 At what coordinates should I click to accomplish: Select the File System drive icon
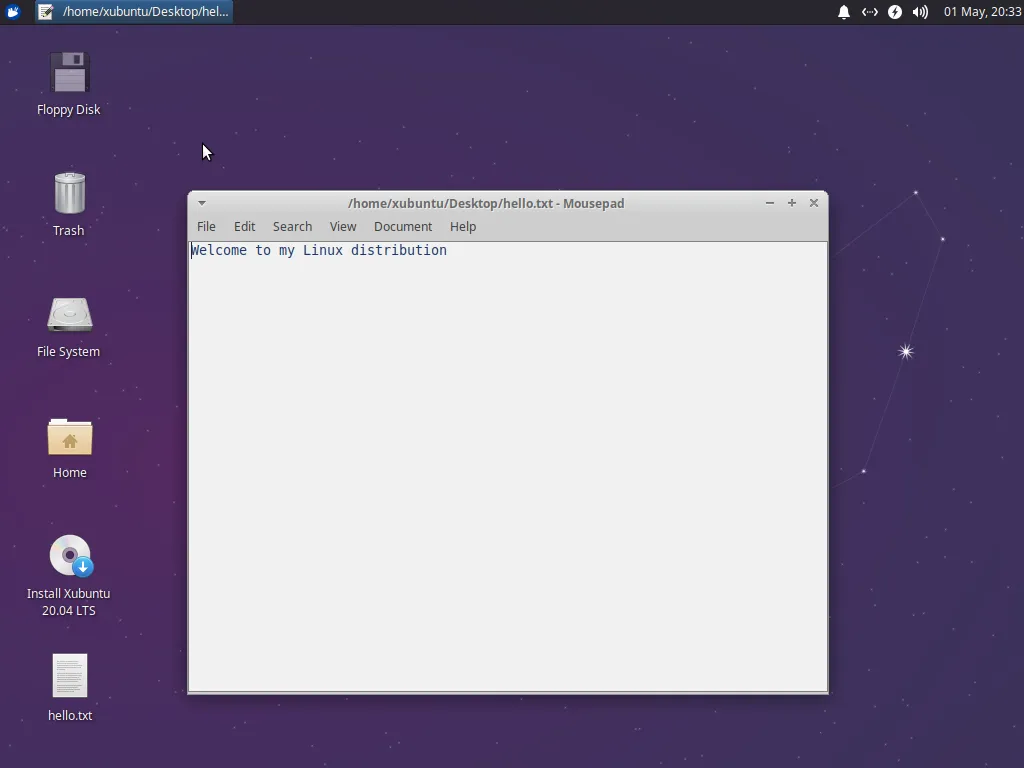point(69,315)
